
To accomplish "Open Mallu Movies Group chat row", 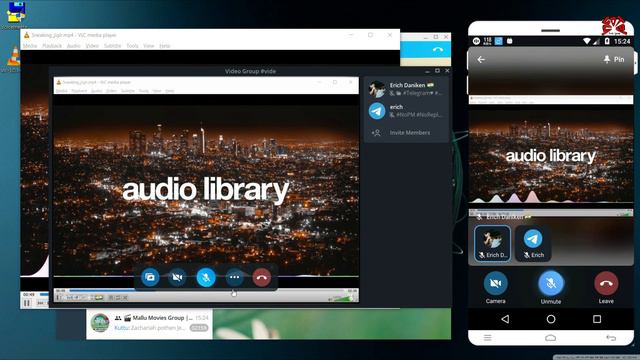I will point(149,324).
